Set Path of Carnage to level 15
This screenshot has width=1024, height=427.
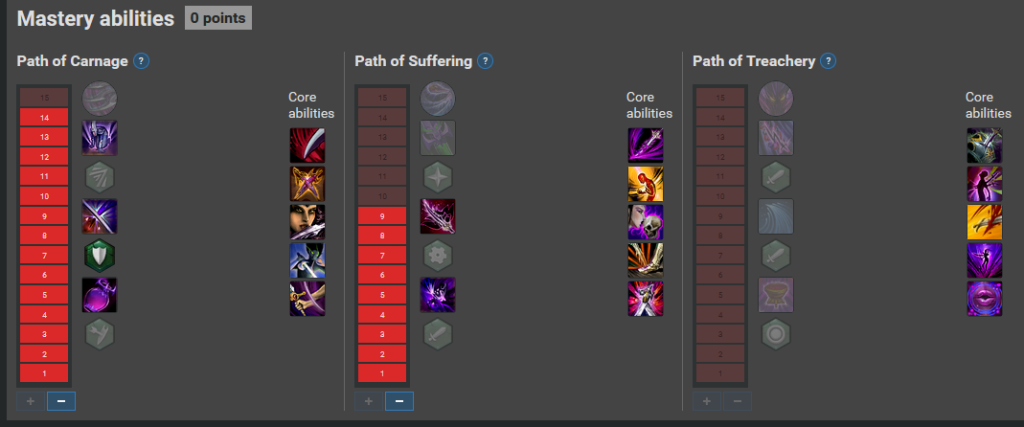coord(44,98)
